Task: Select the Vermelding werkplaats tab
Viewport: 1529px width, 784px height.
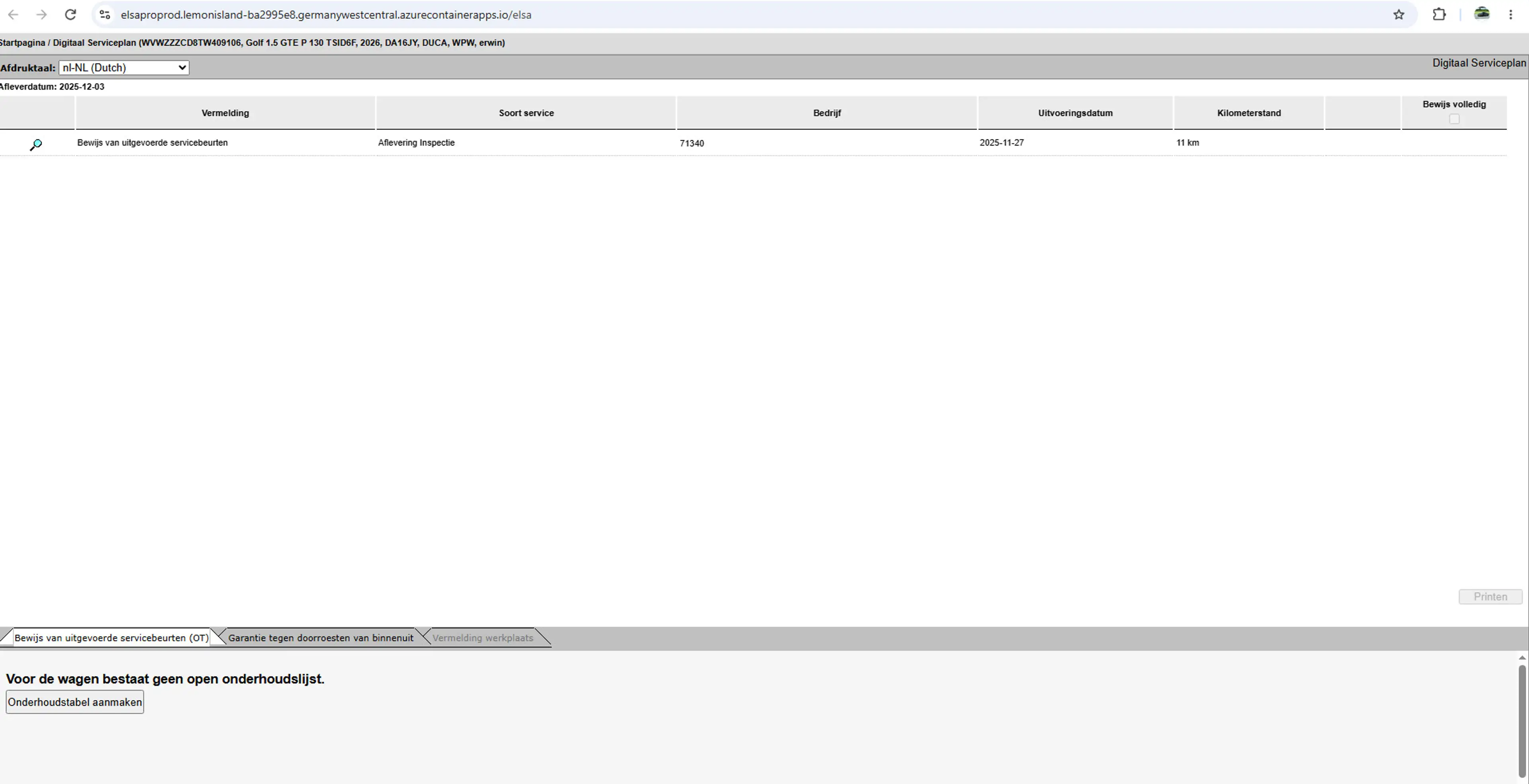Action: tap(483, 637)
